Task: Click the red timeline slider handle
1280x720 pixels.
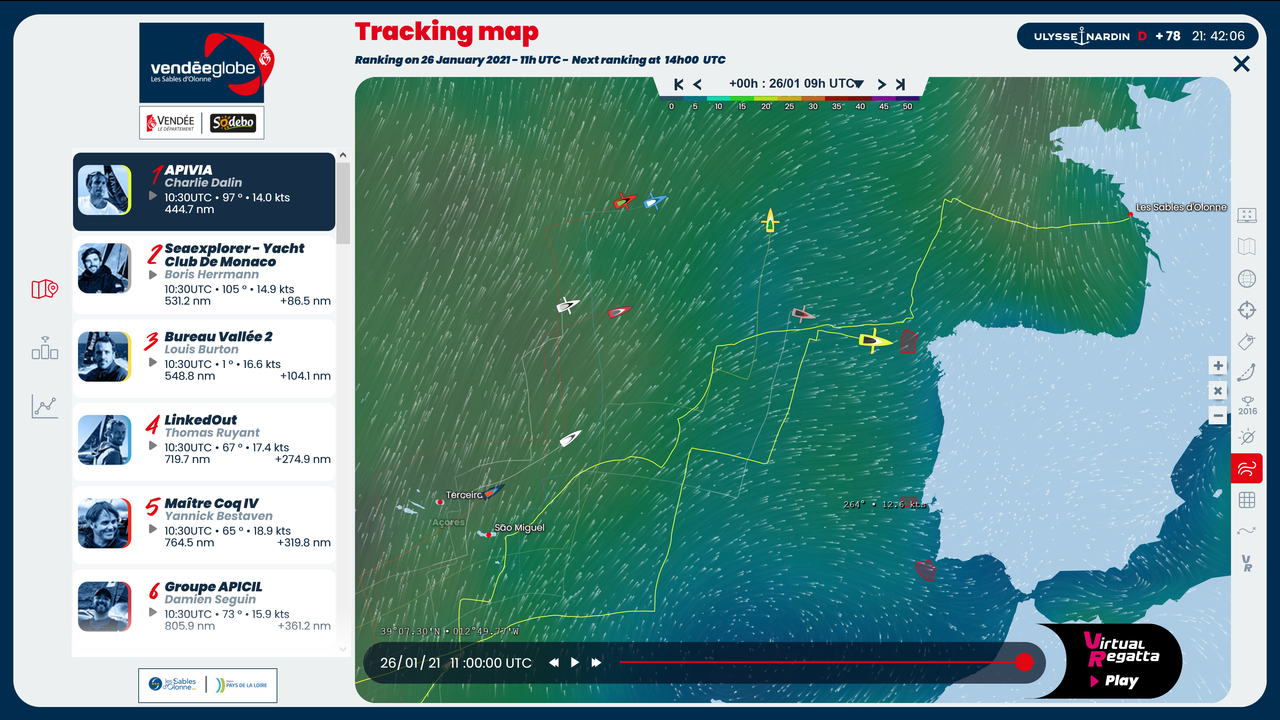Action: point(1024,662)
